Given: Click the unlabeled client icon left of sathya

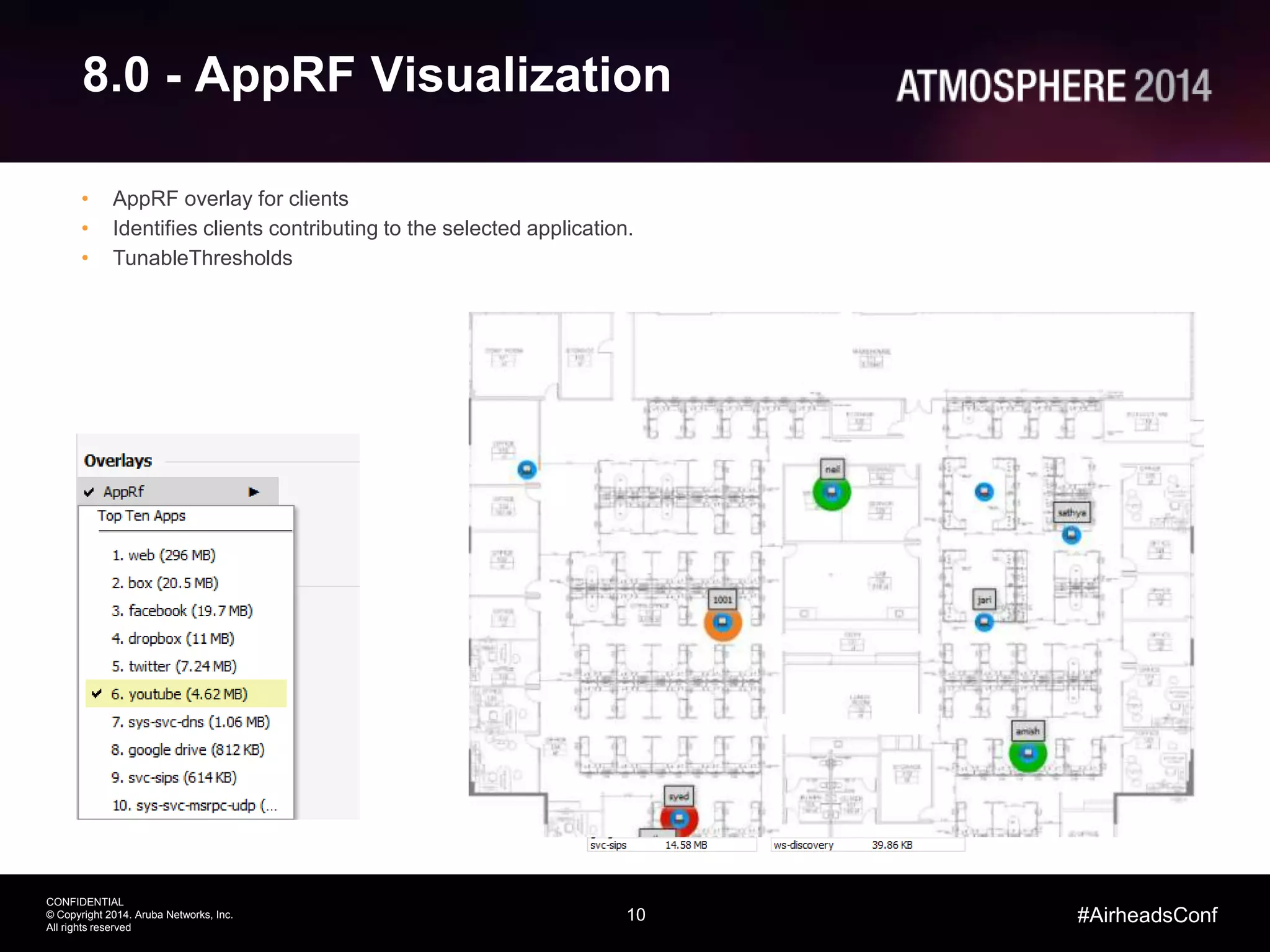Looking at the screenshot, I should coord(984,492).
